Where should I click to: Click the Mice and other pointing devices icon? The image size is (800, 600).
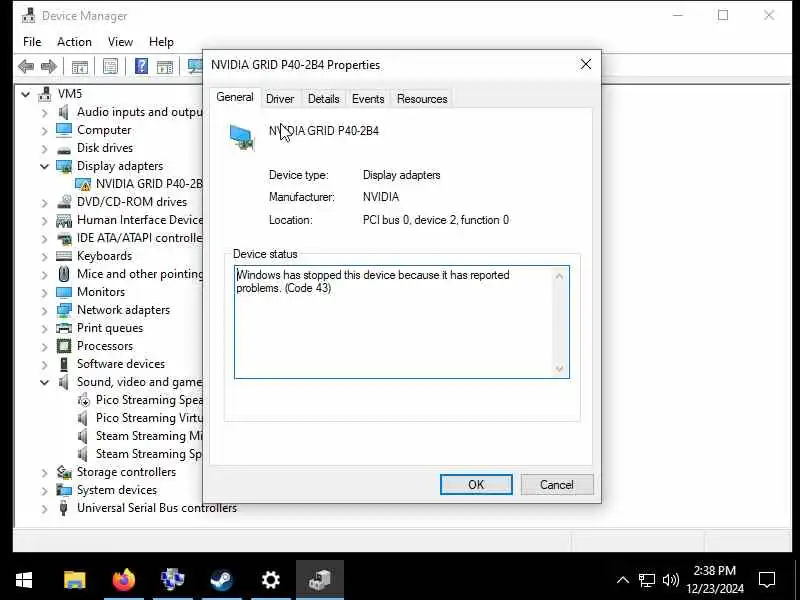tap(64, 274)
